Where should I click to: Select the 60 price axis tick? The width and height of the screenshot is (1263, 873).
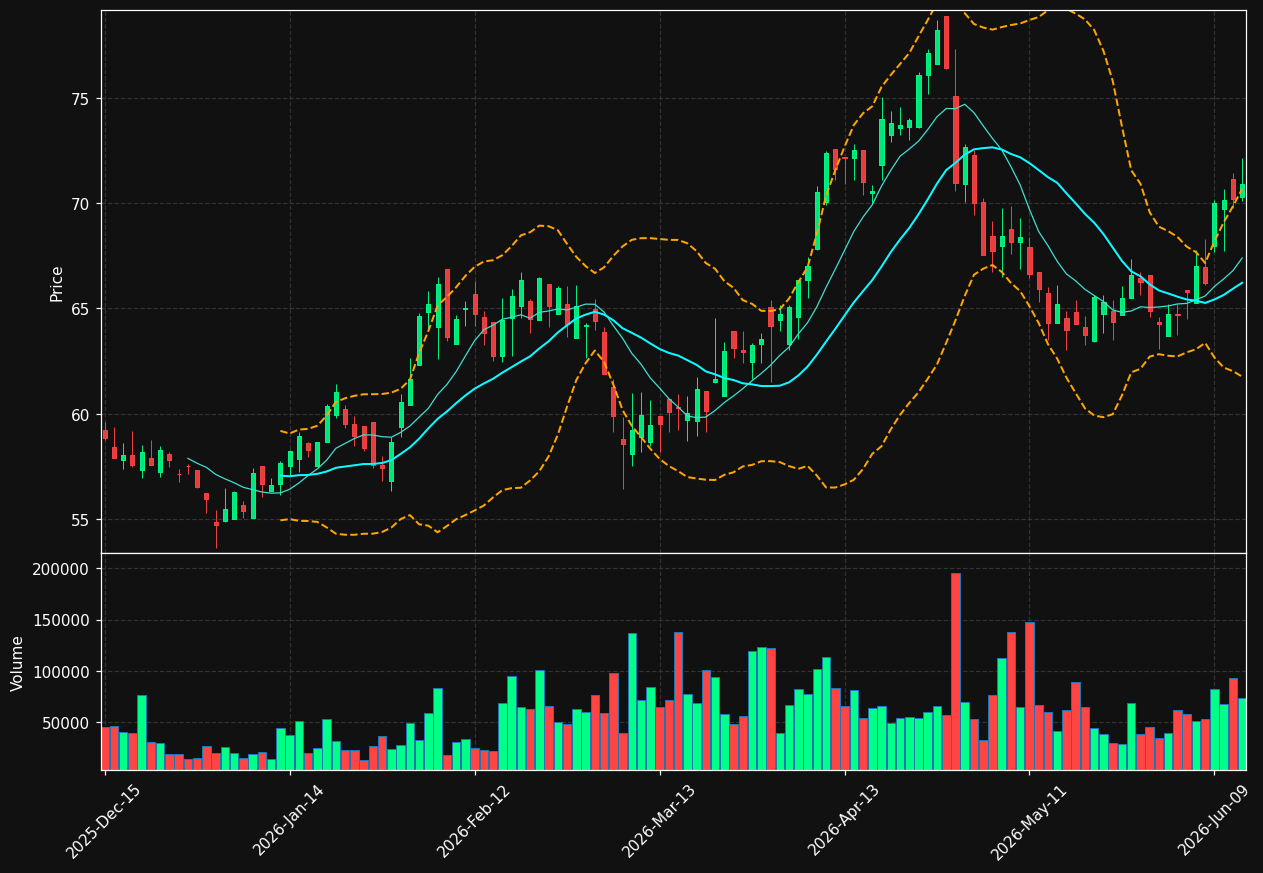click(x=79, y=415)
